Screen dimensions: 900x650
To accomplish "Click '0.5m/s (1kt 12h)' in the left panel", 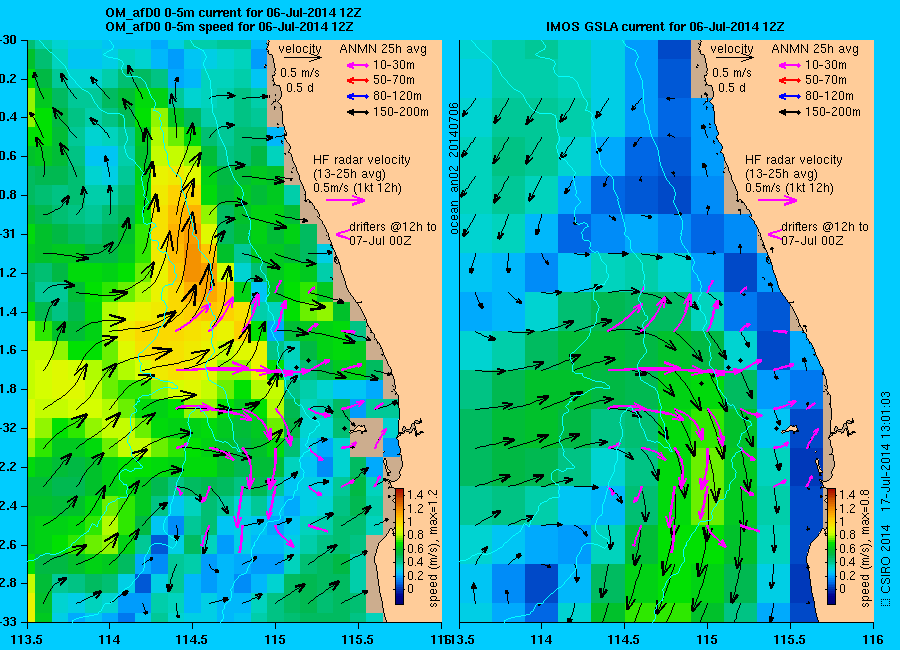I will [357, 188].
